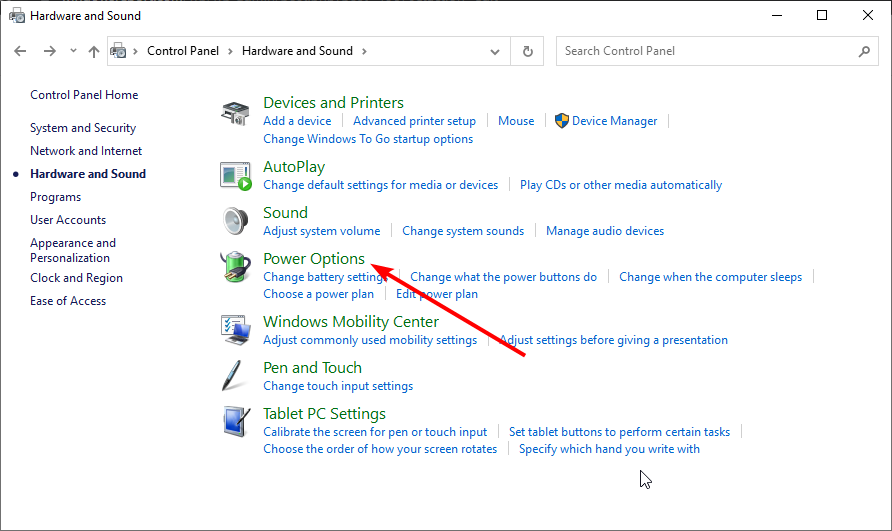Open Device Manager link
Viewport: 892px width, 531px height.
click(x=614, y=121)
